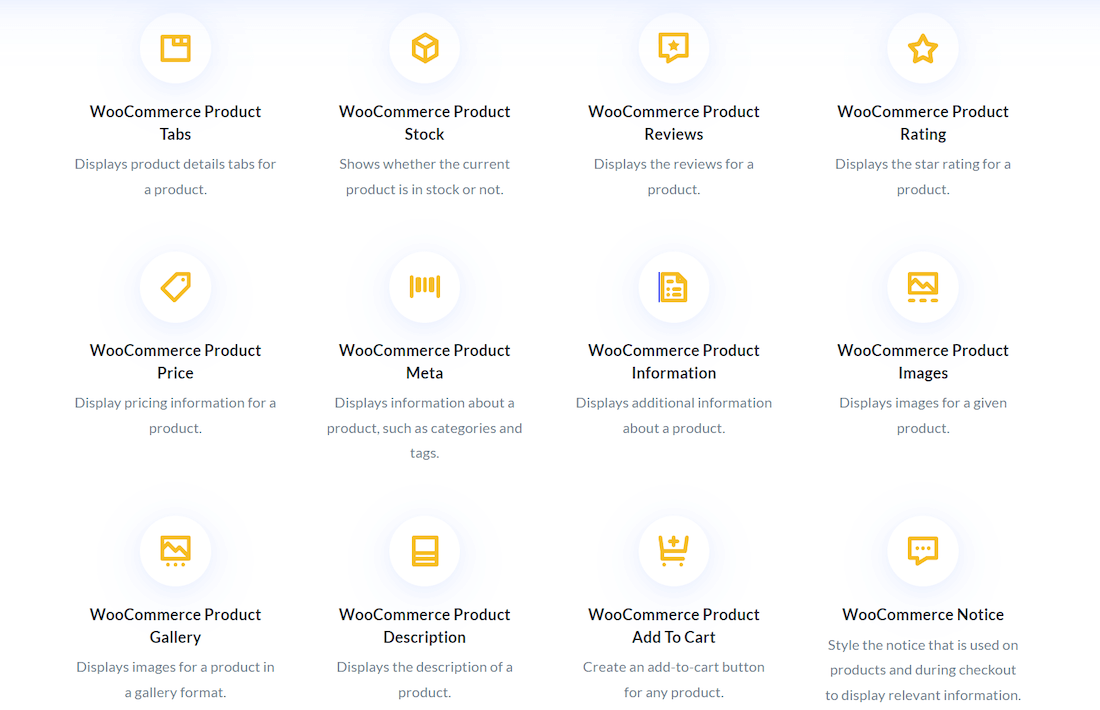Open the WooCommerce Product Stock heading
This screenshot has height=710, width=1100.
pyautogui.click(x=424, y=123)
